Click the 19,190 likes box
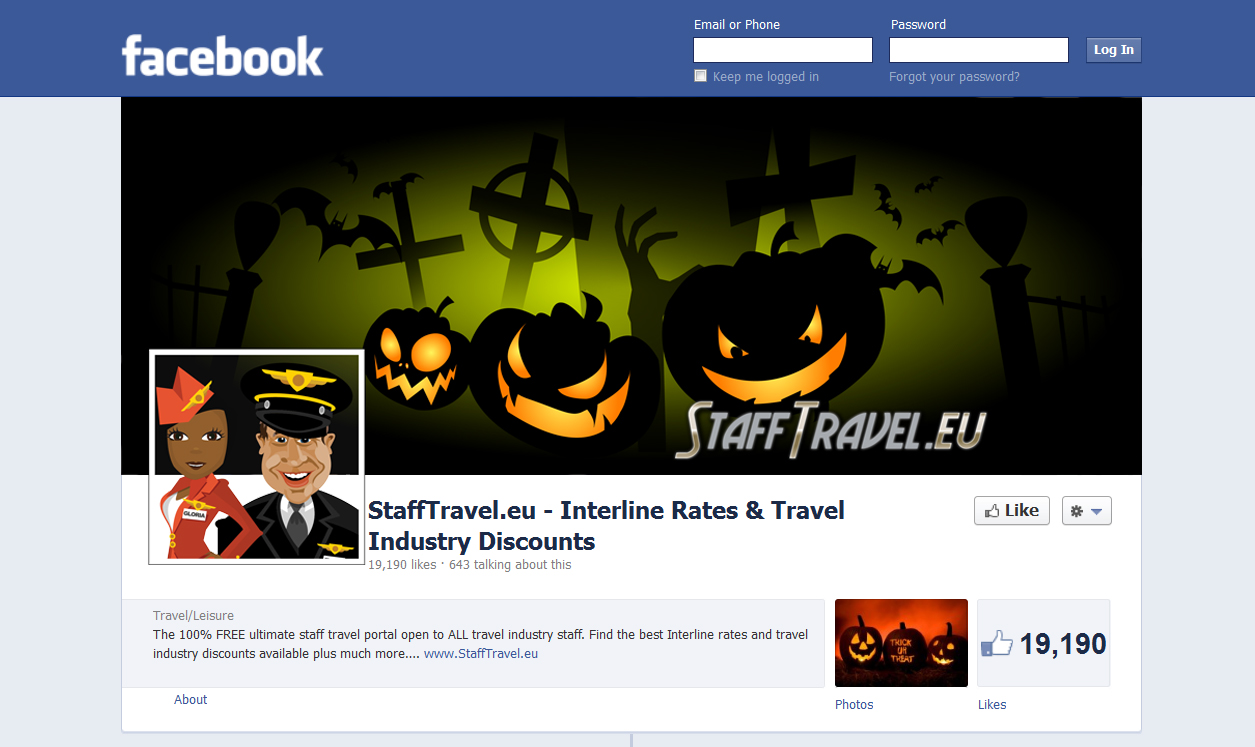Image resolution: width=1255 pixels, height=747 pixels. tap(1043, 643)
